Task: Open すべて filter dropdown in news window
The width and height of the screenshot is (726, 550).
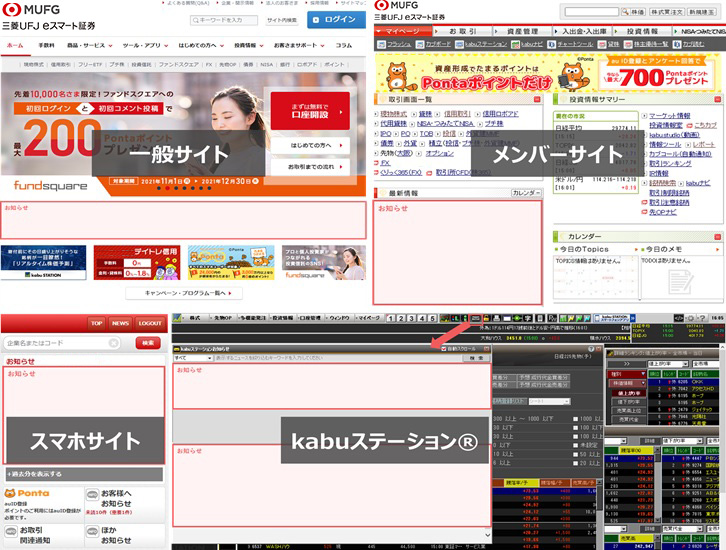Action: click(x=193, y=358)
